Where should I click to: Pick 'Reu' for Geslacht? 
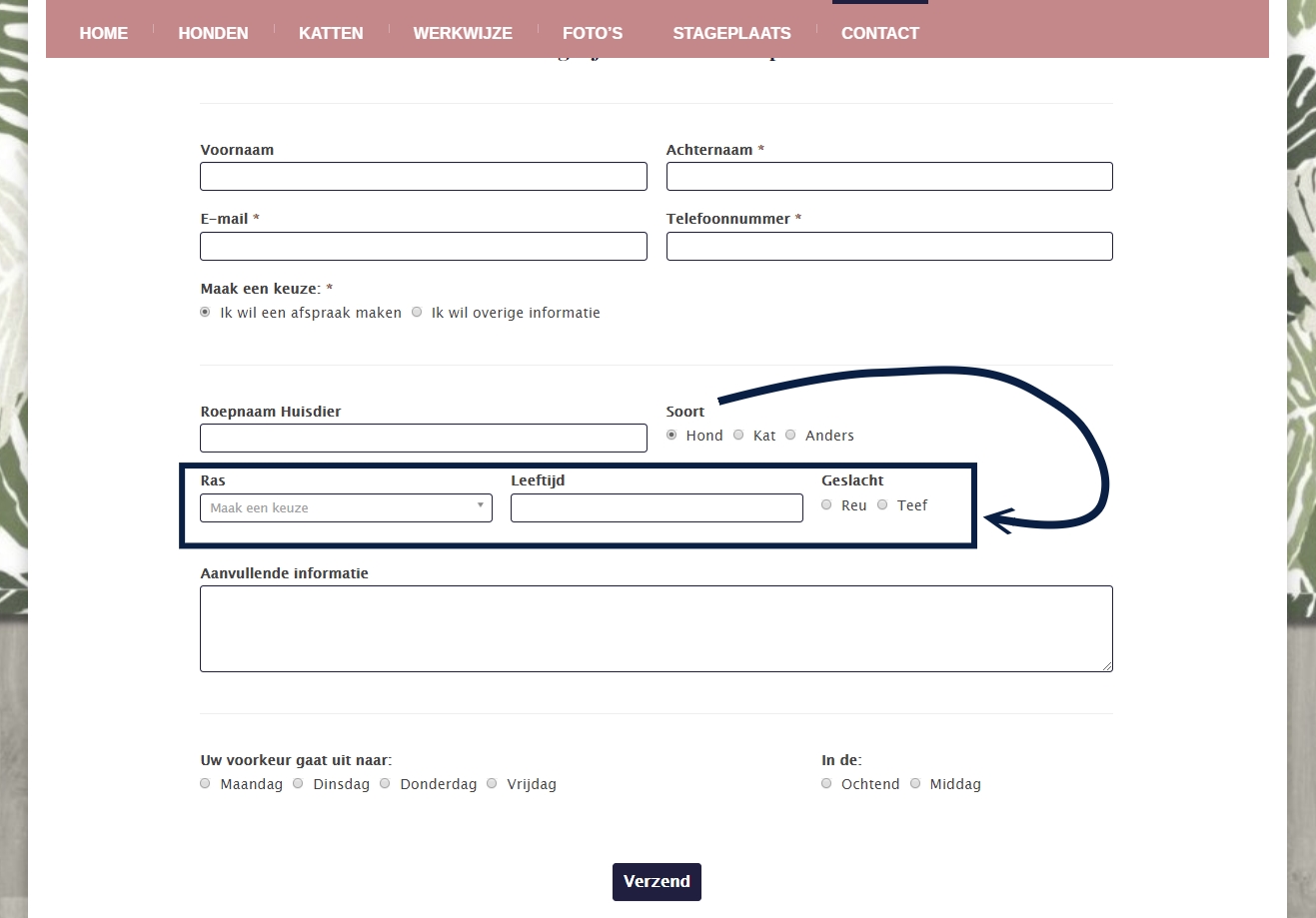tap(826, 505)
